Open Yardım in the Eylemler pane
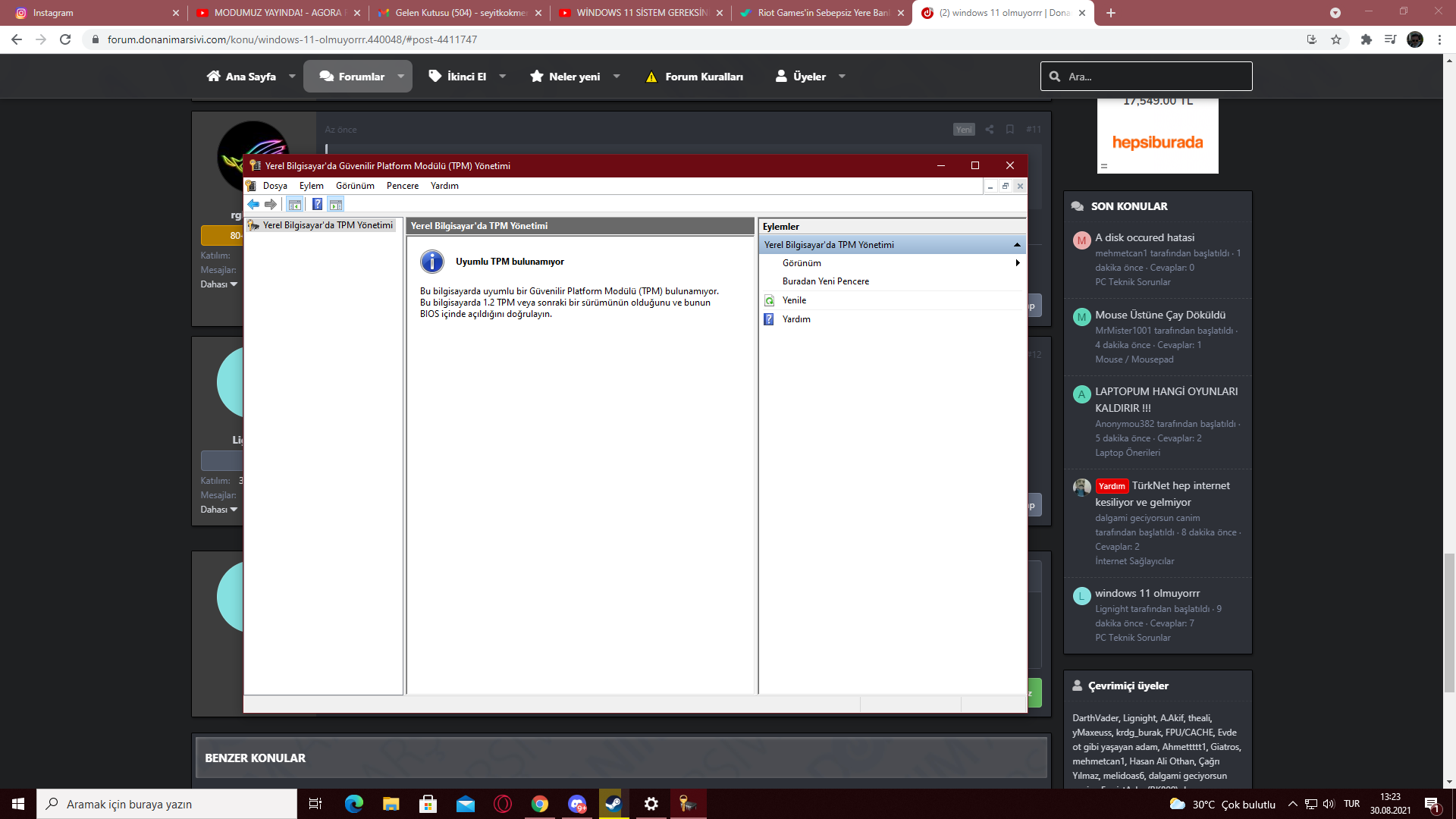This screenshot has height=819, width=1456. click(796, 319)
